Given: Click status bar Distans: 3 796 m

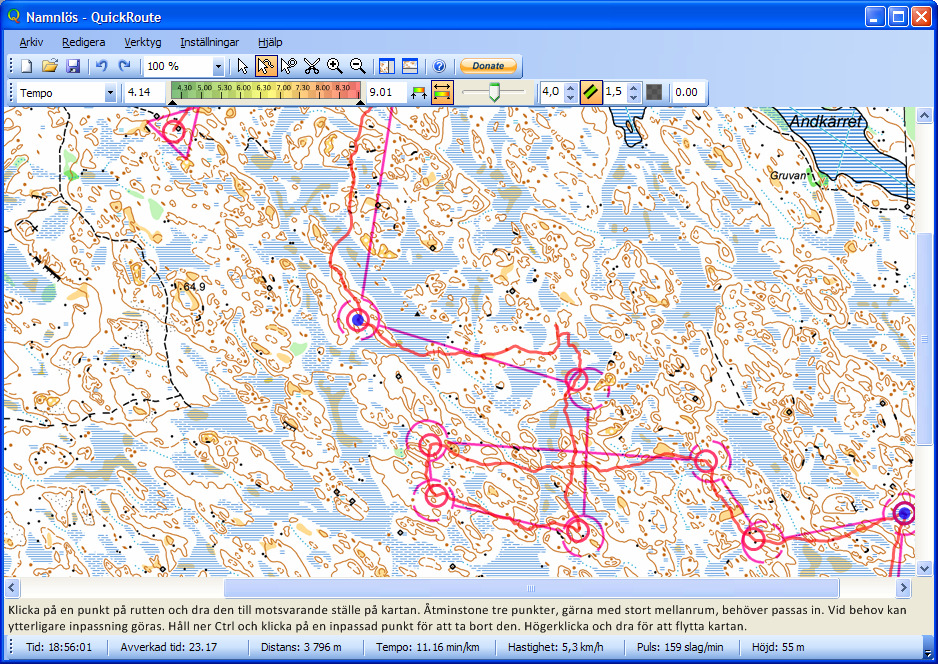Looking at the screenshot, I should click(301, 647).
